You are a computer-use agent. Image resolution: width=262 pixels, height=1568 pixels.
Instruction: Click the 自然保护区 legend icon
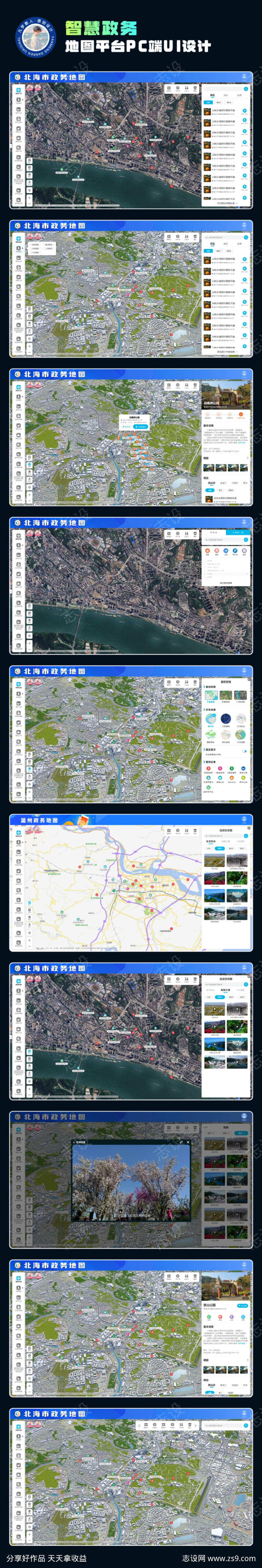coord(209,788)
